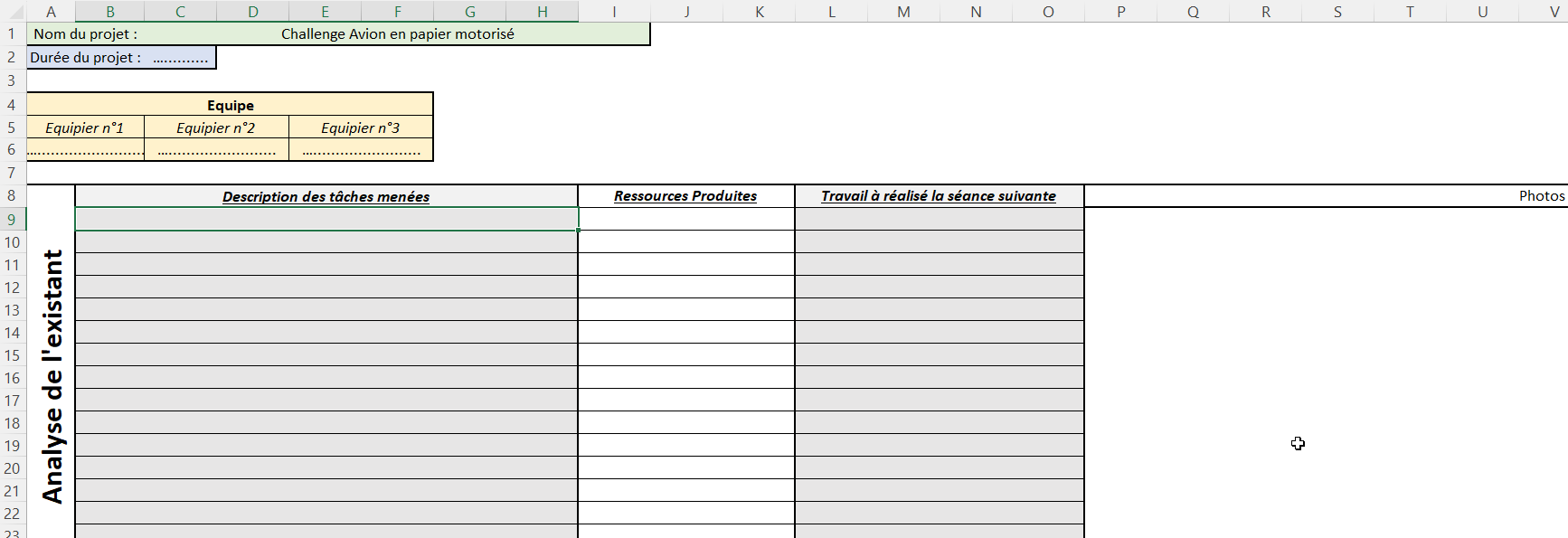1568x538 pixels.
Task: Select the vertical 'Analyse de l'existant' cell
Action: [x=52, y=375]
